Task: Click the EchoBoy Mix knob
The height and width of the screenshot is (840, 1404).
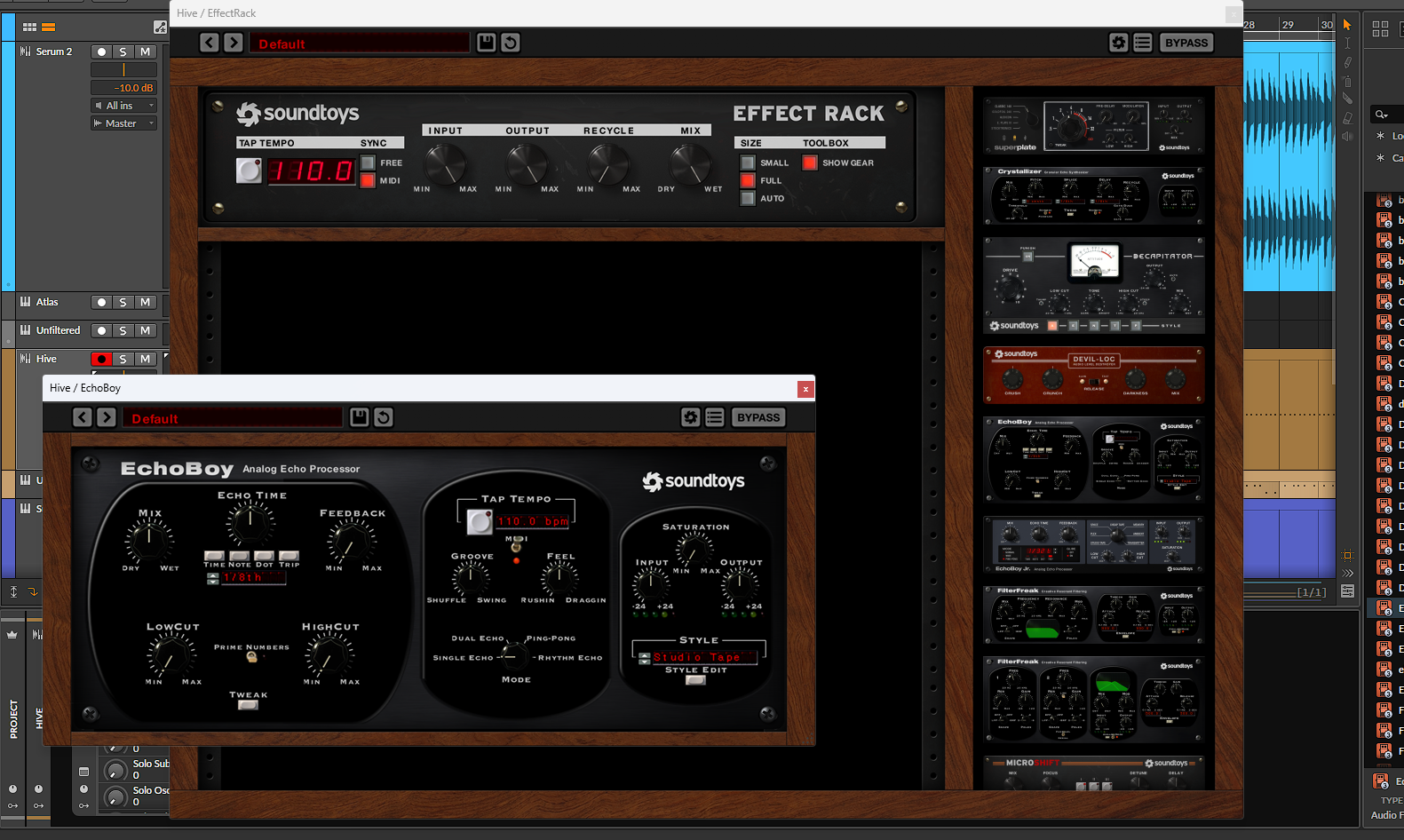Action: [x=149, y=539]
